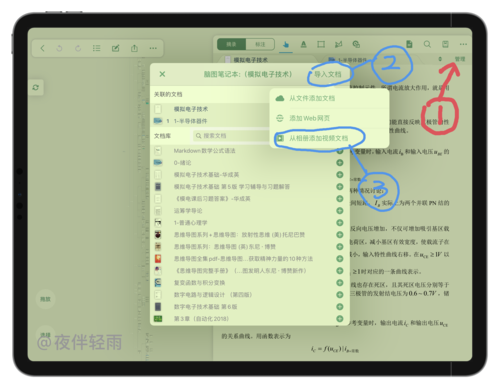Image resolution: width=500 pixels, height=389 pixels.
Task: Select the text highlight tool
Action: (303, 44)
